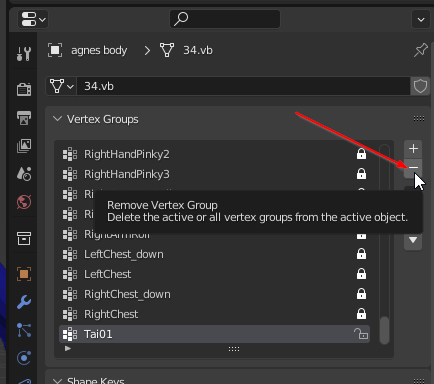Unlock the RightChest vertex group
Image resolution: width=434 pixels, height=384 pixels.
click(361, 314)
